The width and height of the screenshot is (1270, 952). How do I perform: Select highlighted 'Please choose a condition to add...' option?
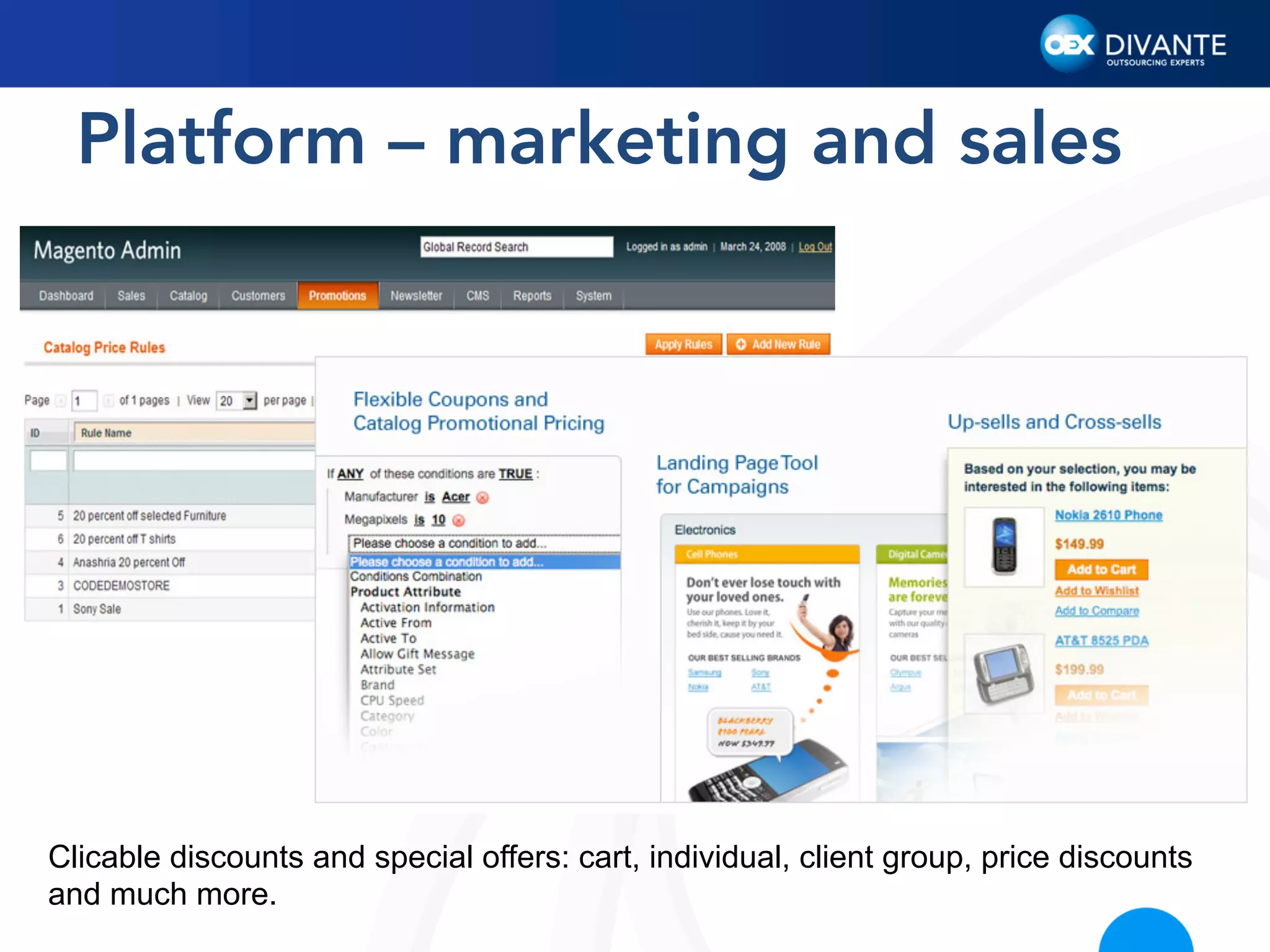[x=484, y=562]
